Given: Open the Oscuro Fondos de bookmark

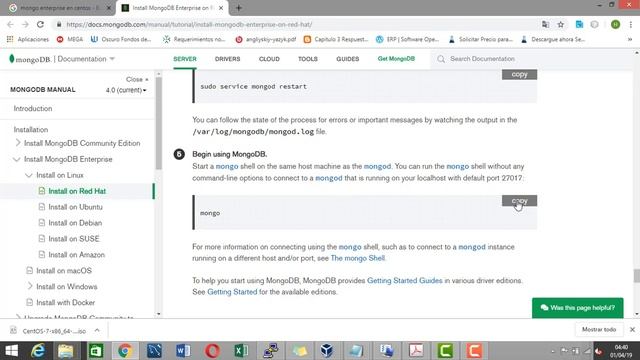Looking at the screenshot, I should (121, 39).
